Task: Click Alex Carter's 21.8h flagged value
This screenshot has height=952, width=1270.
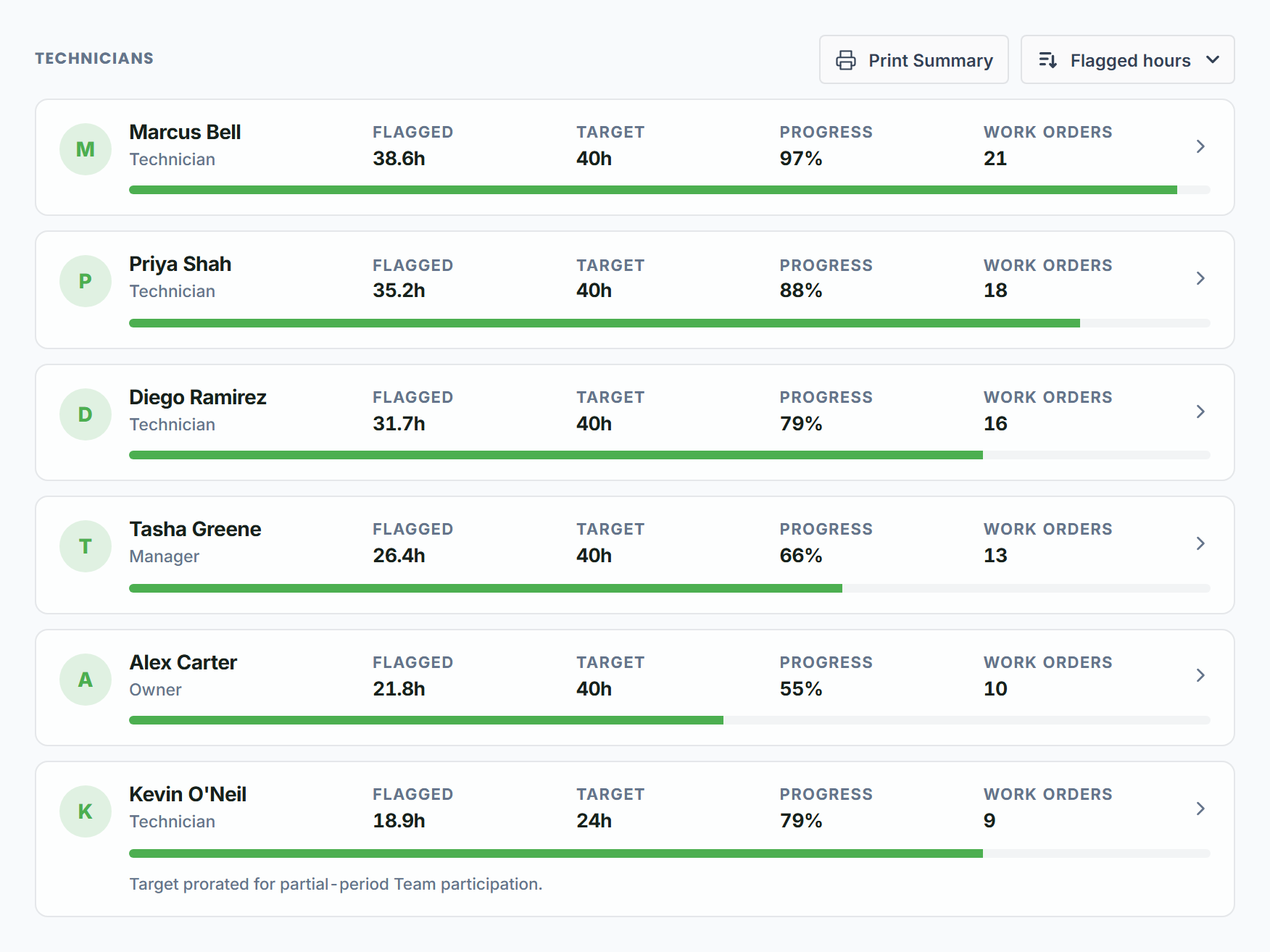Action: [x=399, y=689]
